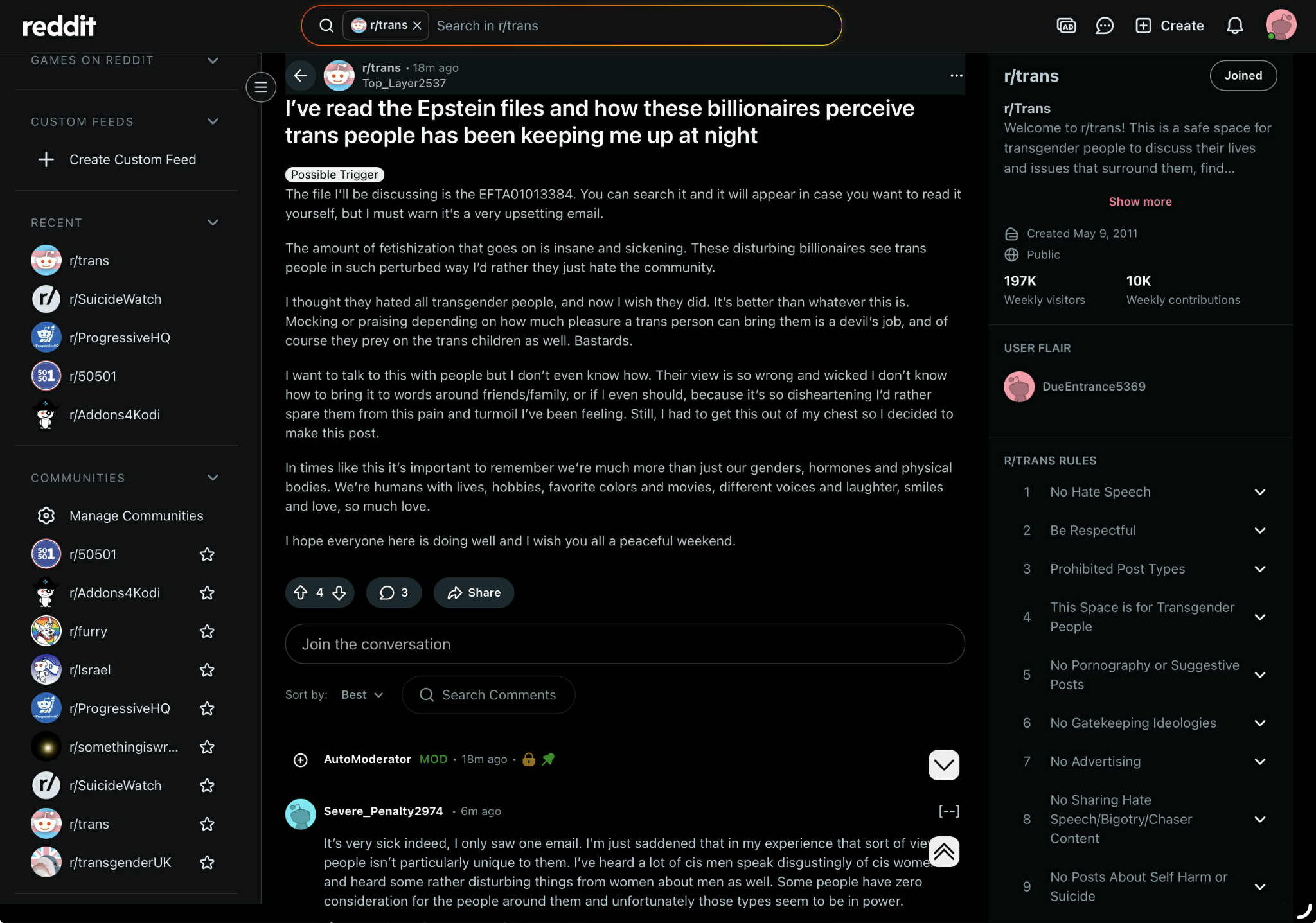Collapse the left sidebar with hamburger button
Screen dimensions: 1316x923
[261, 87]
